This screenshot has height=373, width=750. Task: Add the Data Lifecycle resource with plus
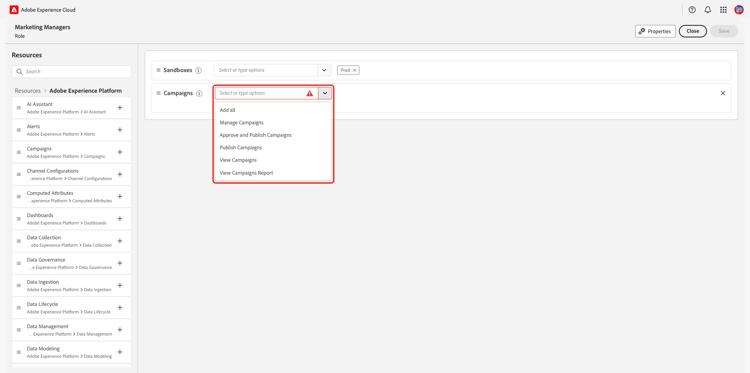coord(120,307)
